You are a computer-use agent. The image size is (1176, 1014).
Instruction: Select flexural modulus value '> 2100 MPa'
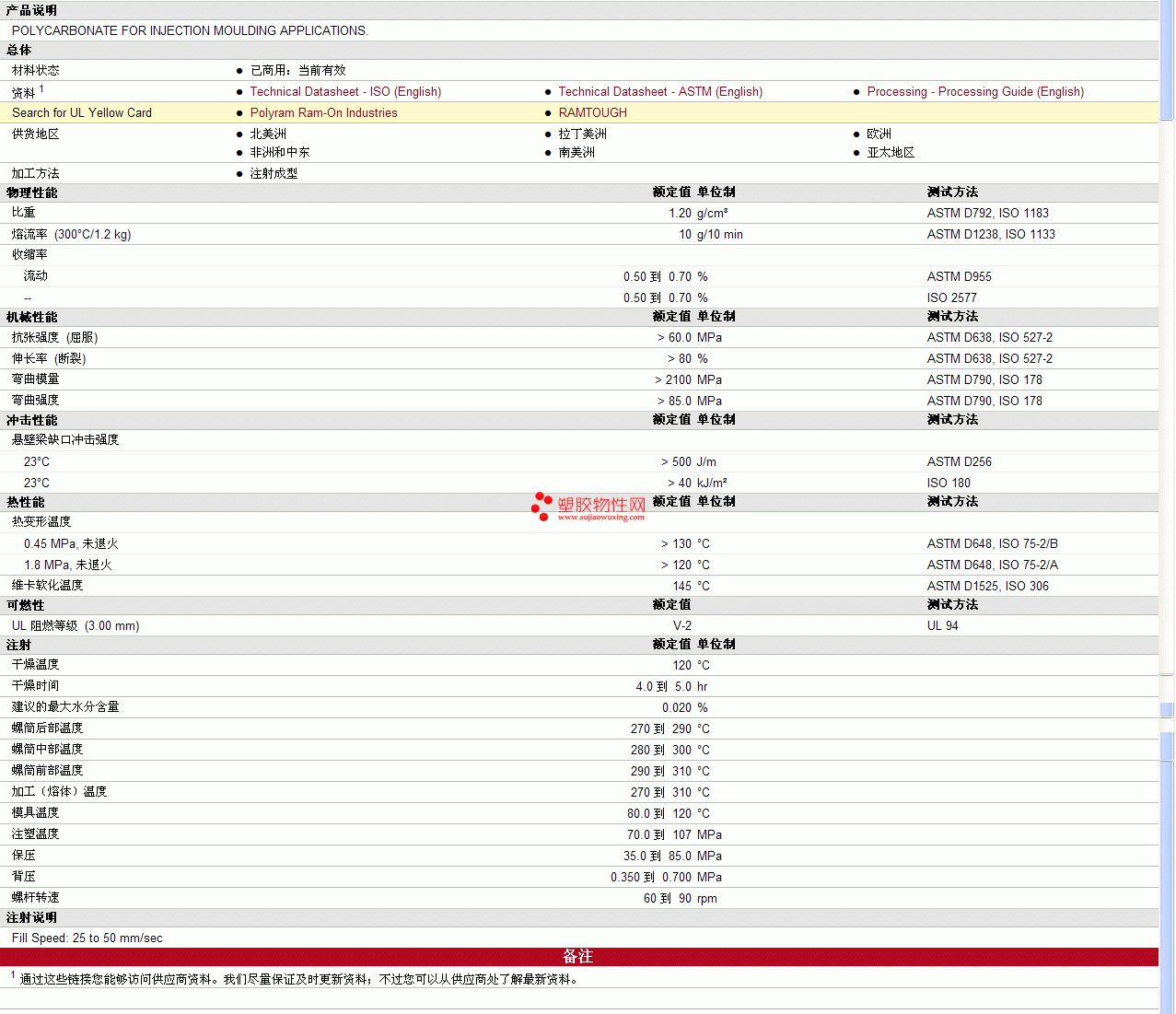[x=688, y=380]
